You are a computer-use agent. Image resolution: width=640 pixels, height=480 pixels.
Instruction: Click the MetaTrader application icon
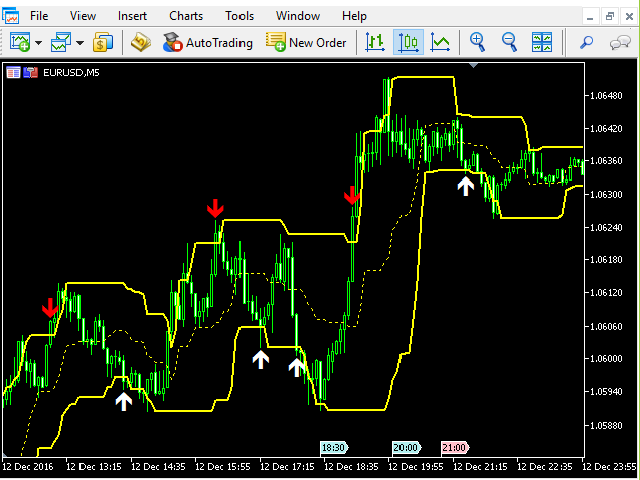(11, 16)
